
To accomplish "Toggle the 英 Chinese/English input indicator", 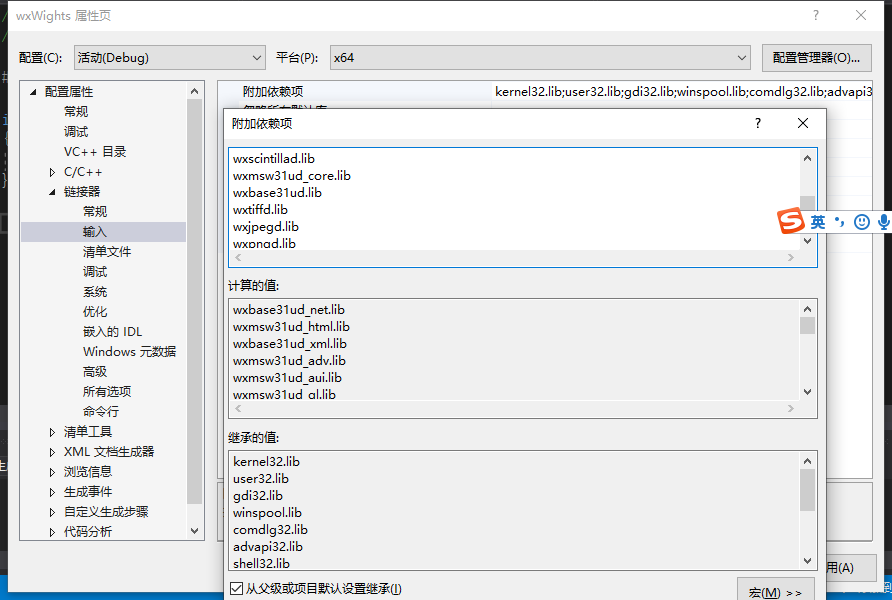I will coord(818,222).
